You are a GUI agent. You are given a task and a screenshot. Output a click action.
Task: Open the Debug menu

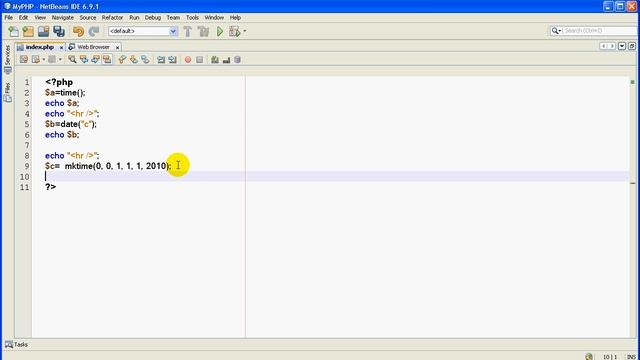click(x=153, y=18)
